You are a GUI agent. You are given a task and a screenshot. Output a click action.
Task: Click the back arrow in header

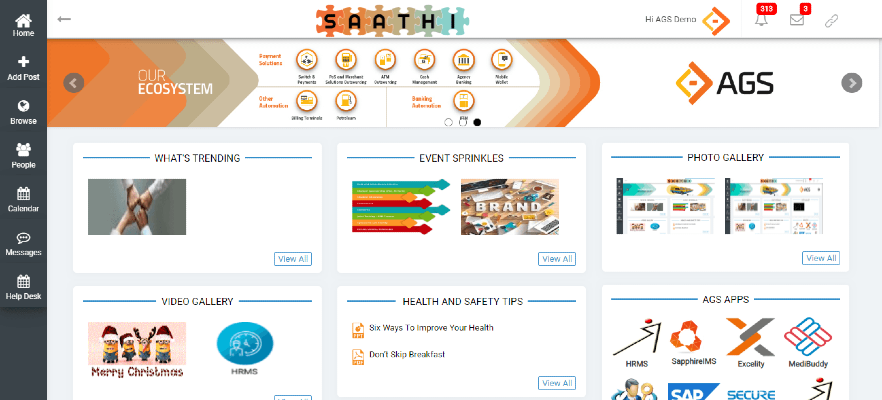65,19
